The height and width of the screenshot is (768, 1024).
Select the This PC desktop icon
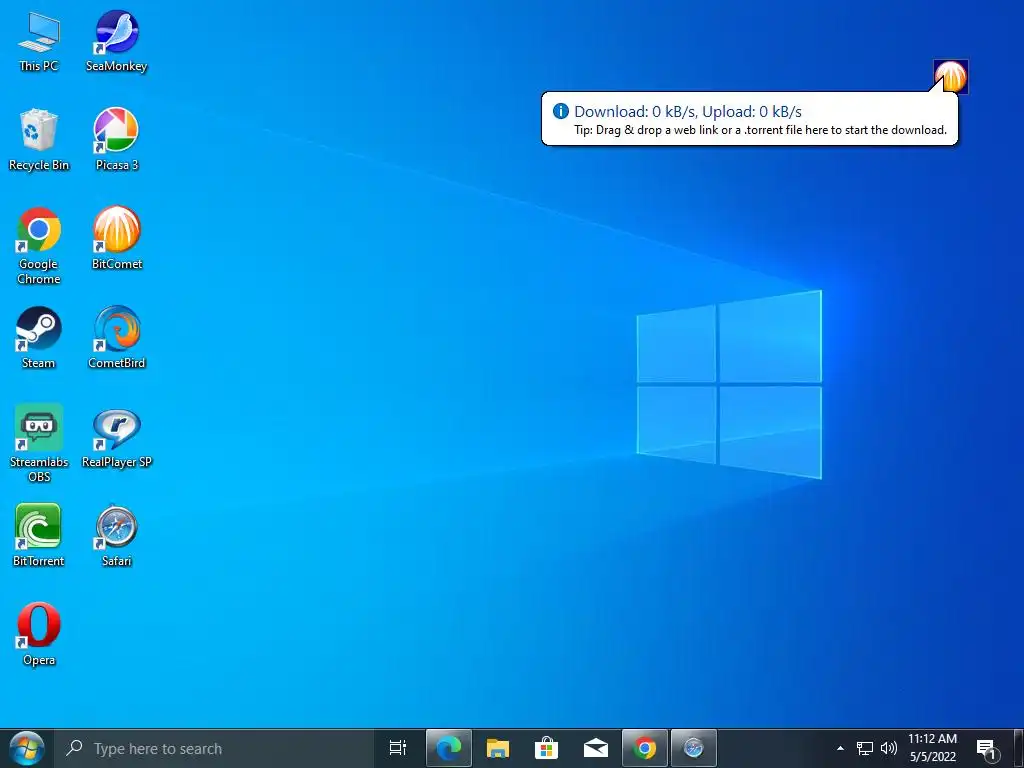click(x=39, y=41)
